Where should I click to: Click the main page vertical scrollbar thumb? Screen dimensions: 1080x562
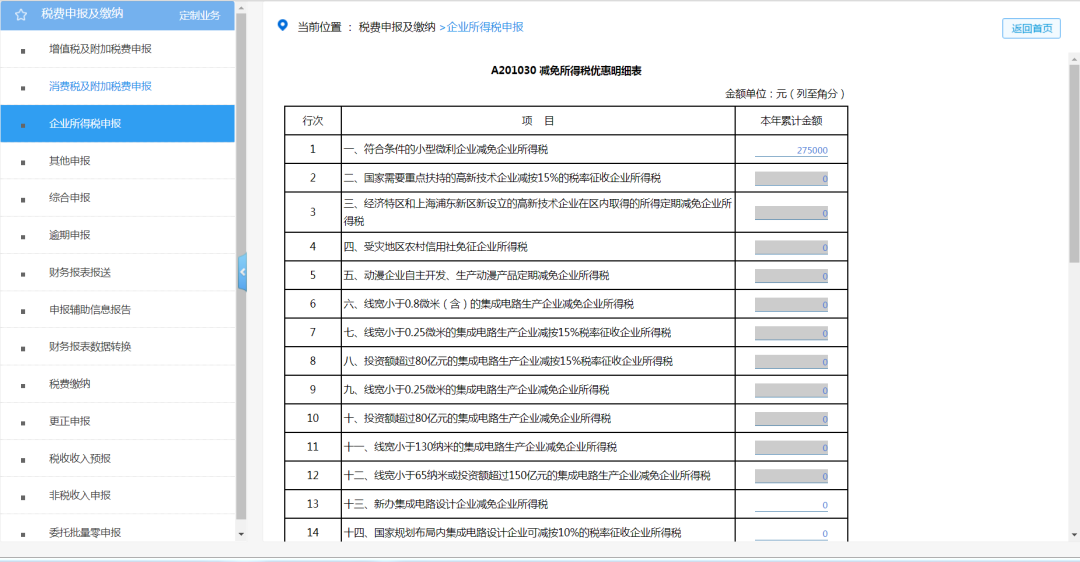click(x=1074, y=164)
